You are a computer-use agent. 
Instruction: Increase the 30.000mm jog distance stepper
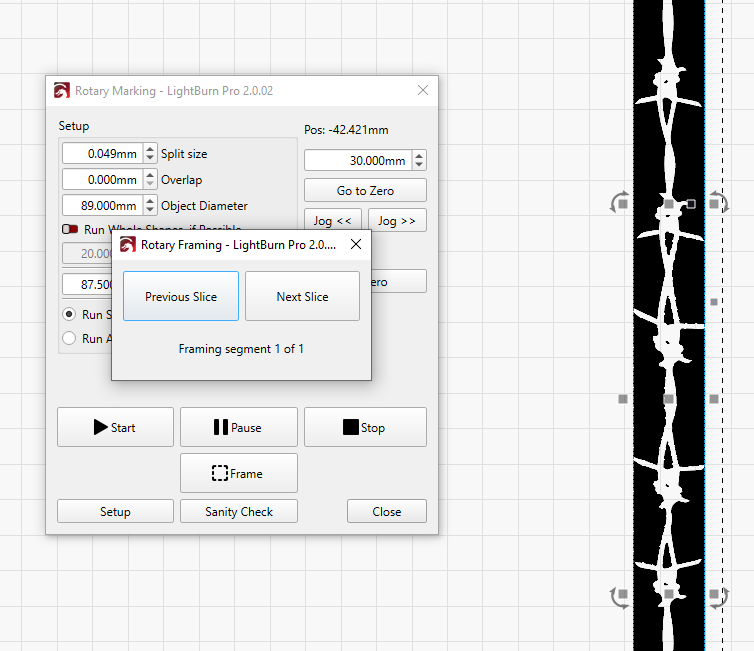pos(418,156)
